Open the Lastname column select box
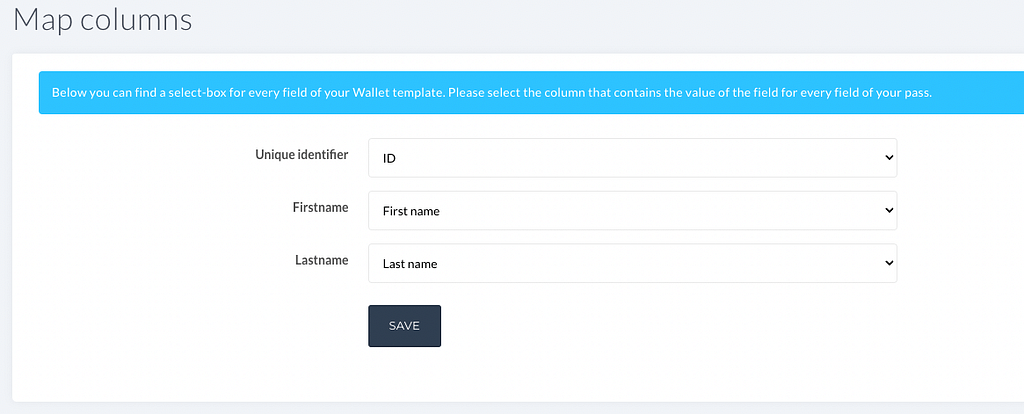The height and width of the screenshot is (414, 1024). (632, 263)
